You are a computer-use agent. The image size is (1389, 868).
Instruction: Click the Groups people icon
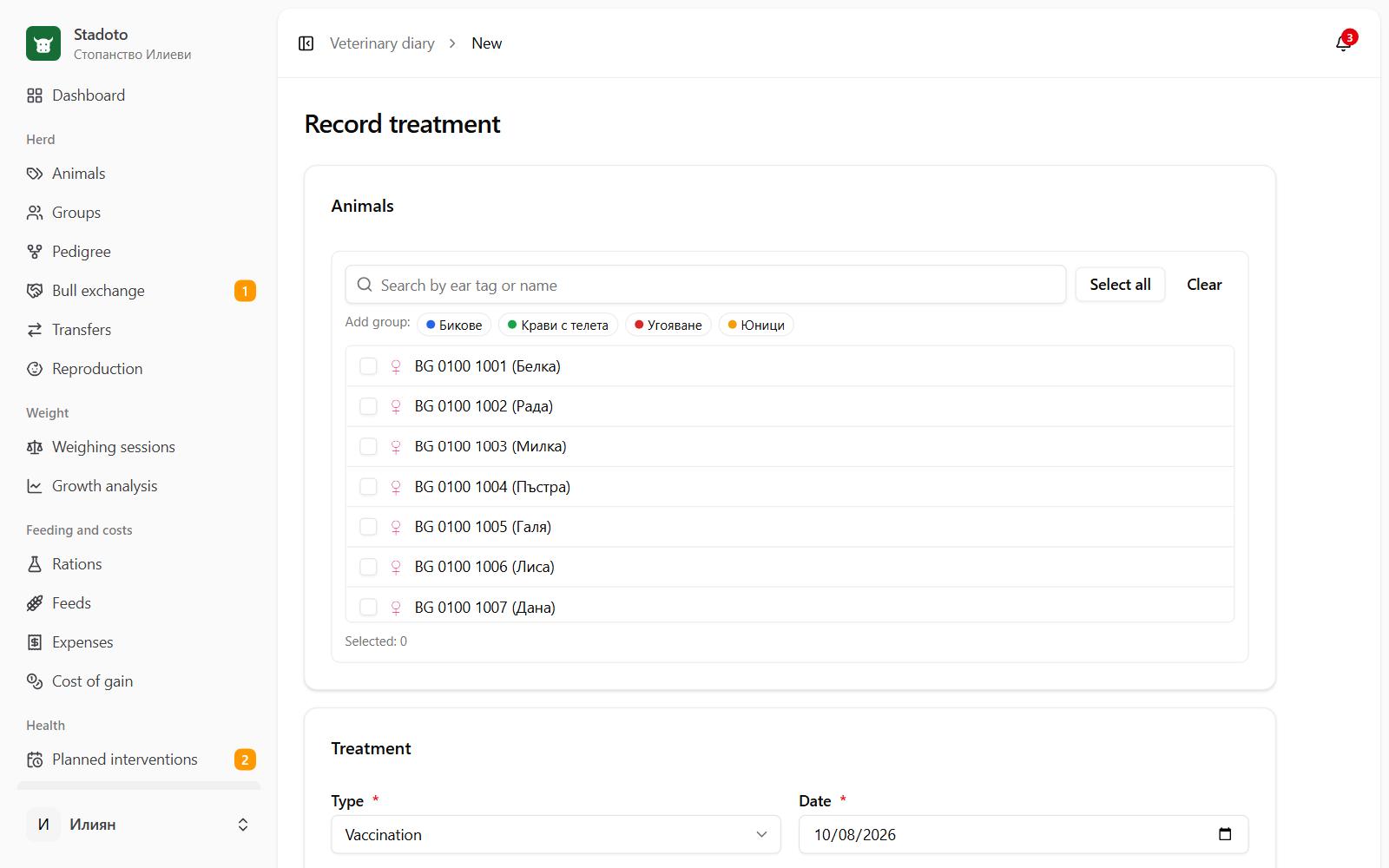35,213
